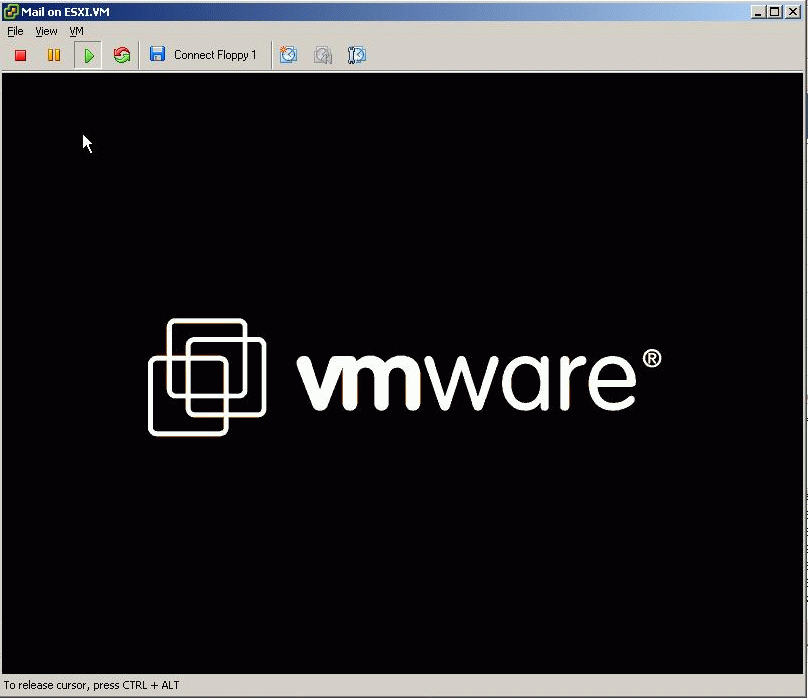Close the Mail on ESXI.VM window

[793, 12]
